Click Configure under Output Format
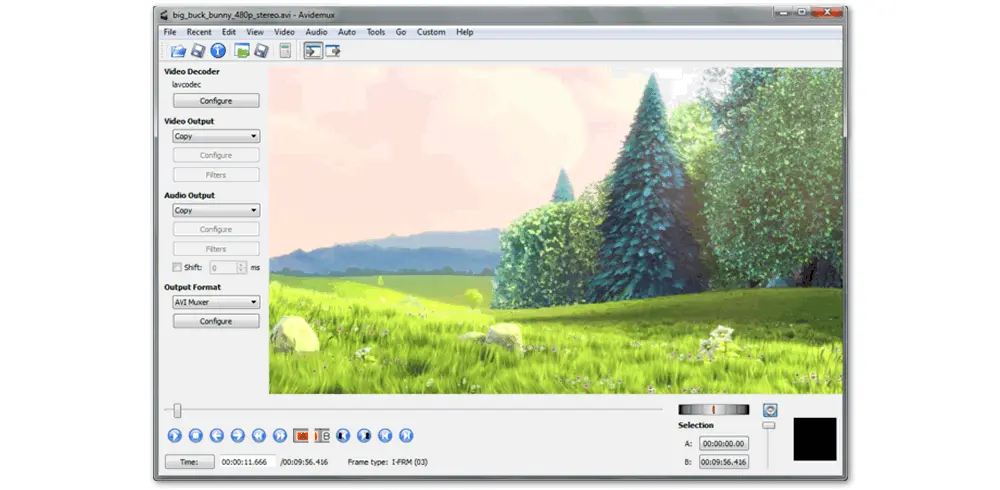 coord(216,321)
